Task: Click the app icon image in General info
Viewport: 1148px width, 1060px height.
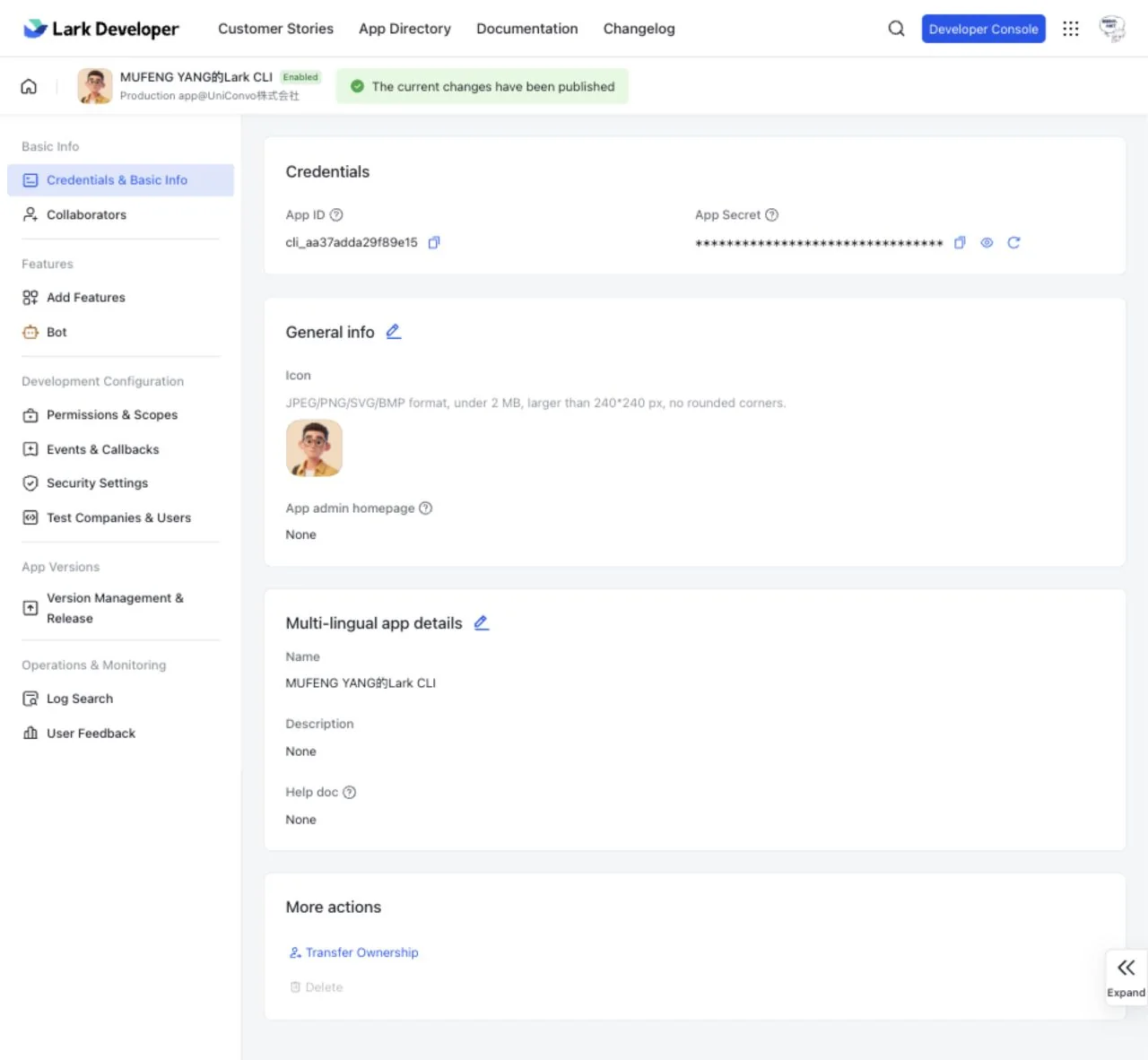Action: (314, 447)
